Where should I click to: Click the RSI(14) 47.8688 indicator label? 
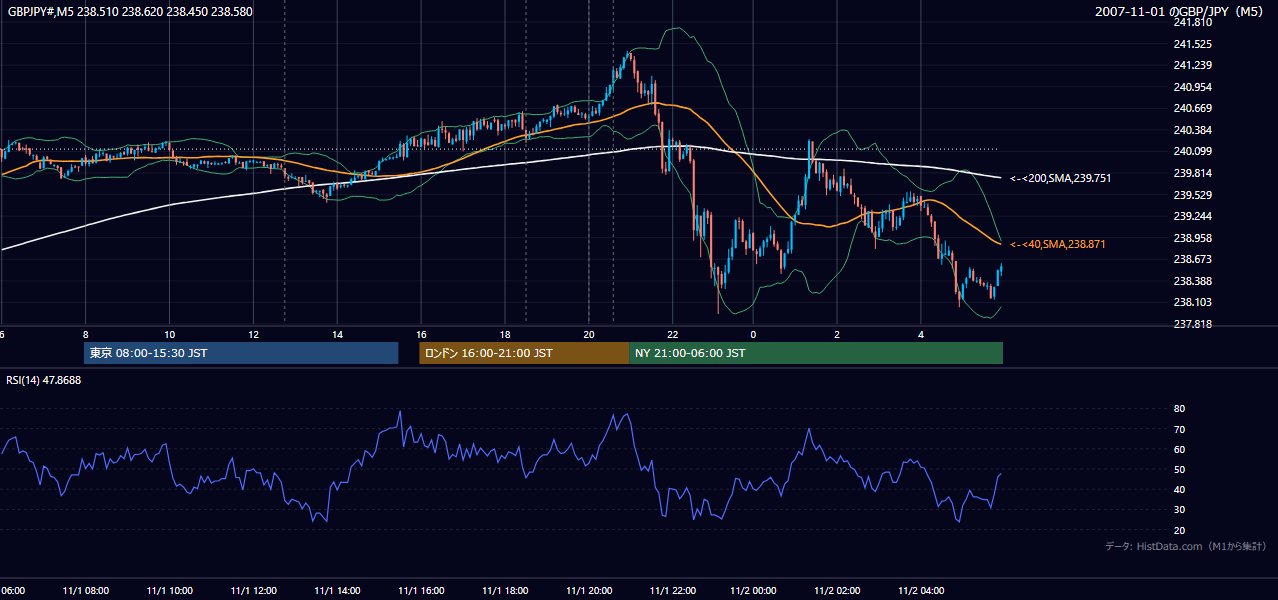[44, 380]
